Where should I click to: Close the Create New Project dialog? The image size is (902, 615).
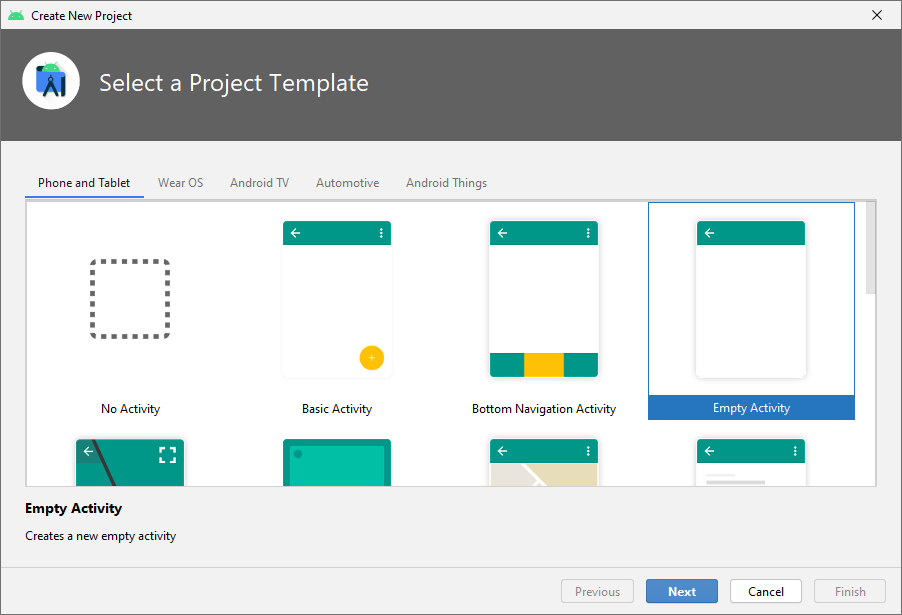(x=877, y=15)
